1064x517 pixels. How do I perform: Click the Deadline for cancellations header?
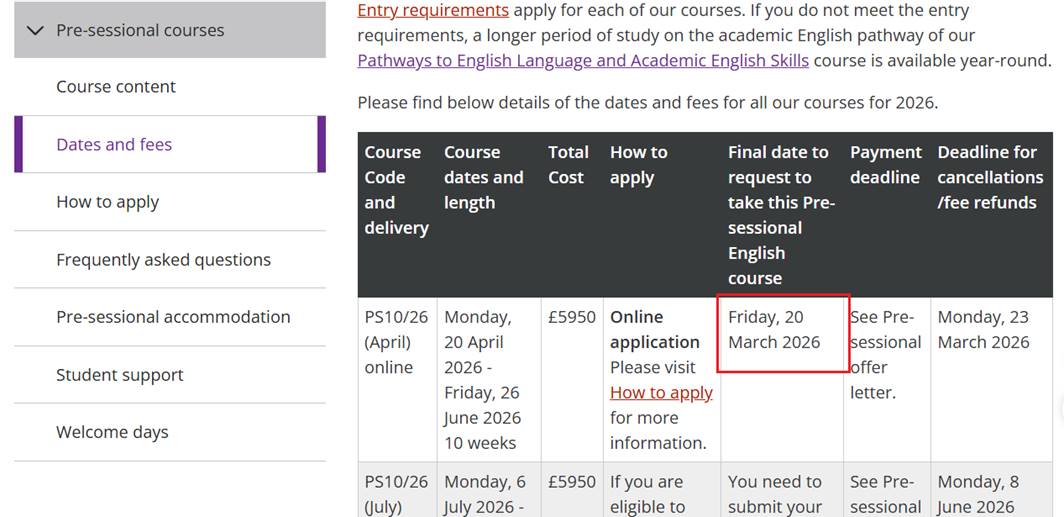(x=987, y=177)
